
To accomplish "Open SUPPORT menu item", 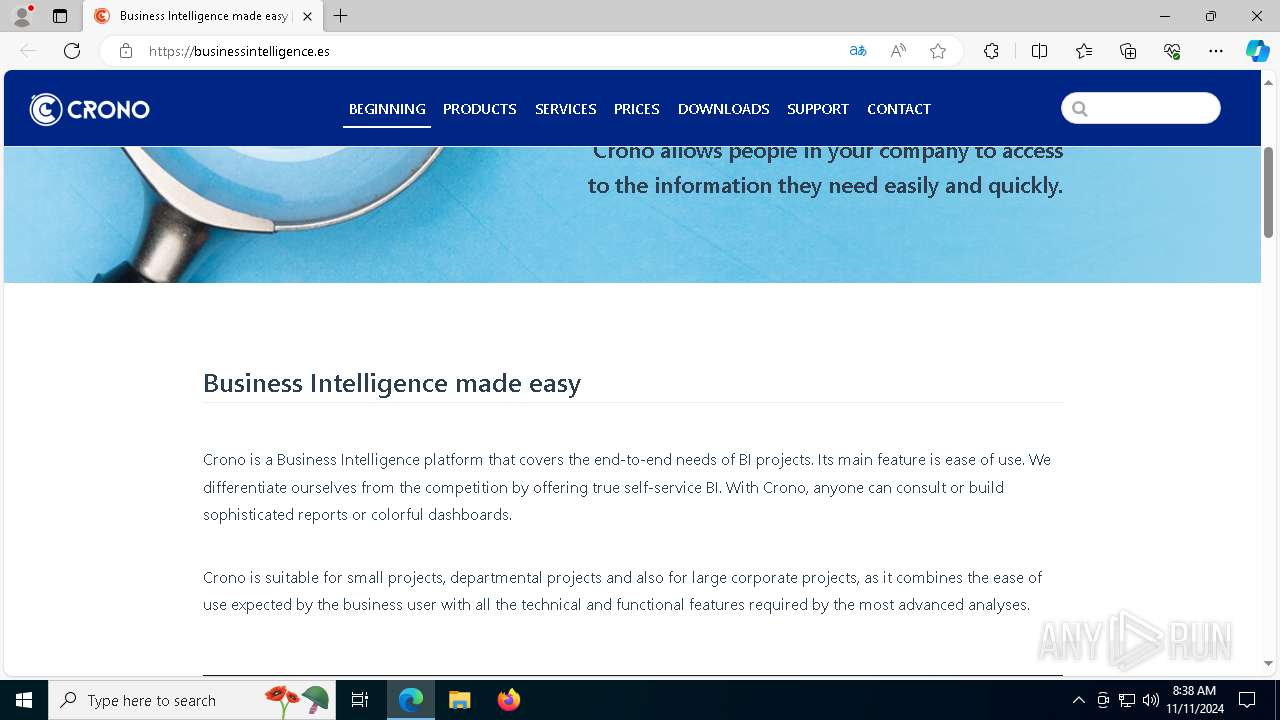I will pos(818,109).
